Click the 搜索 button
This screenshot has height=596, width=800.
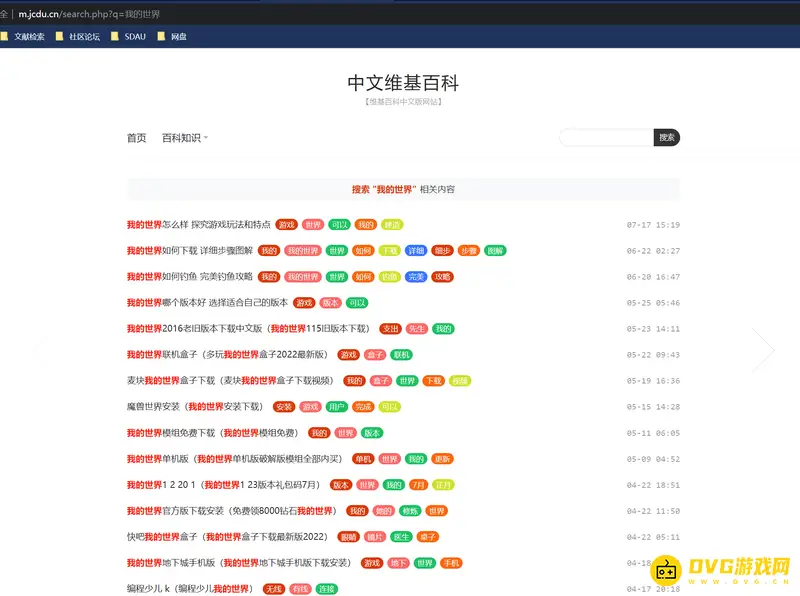(x=667, y=138)
